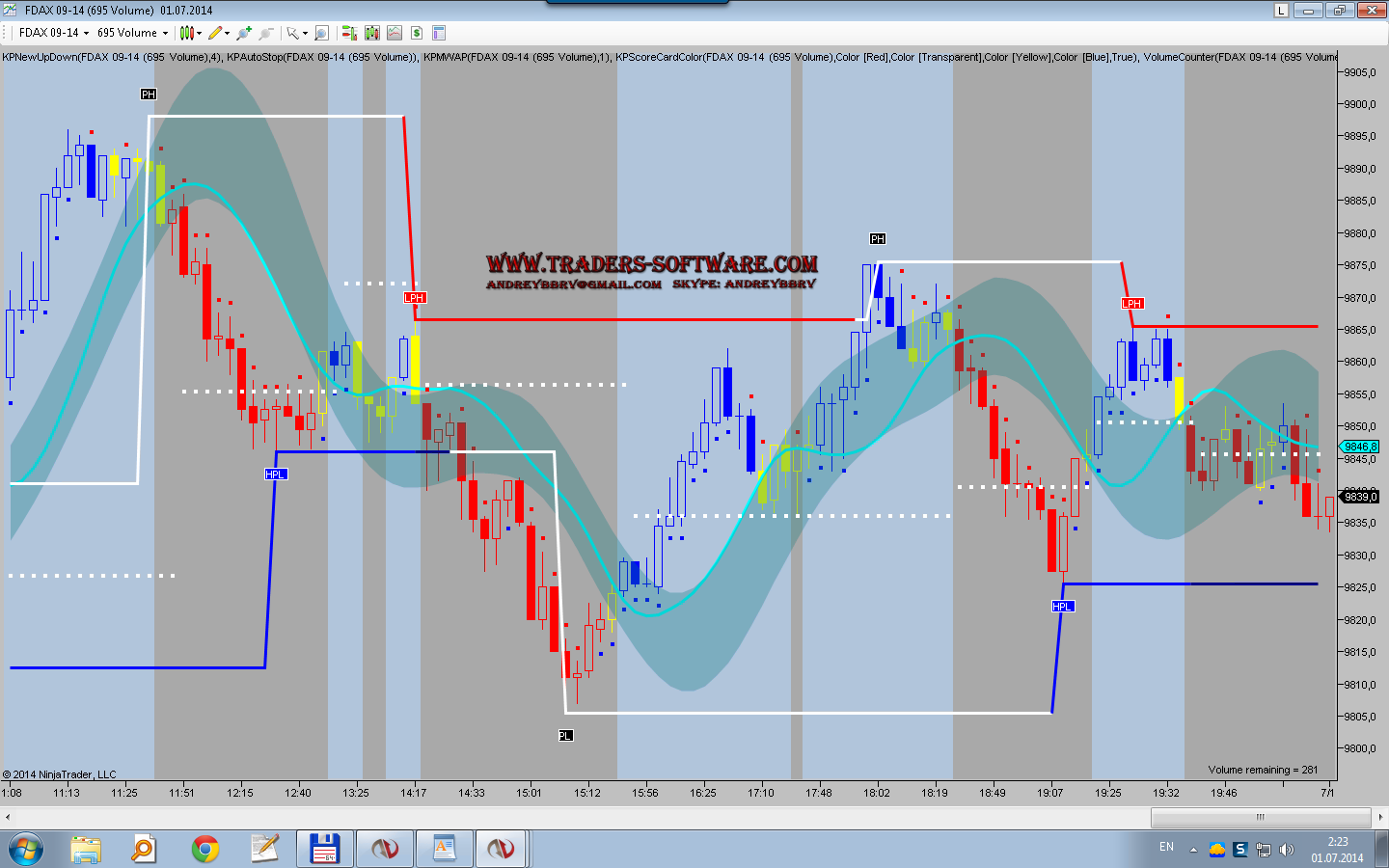Click the scrollbar left arrow
Viewport: 1389px width, 868px height.
[x=8, y=817]
